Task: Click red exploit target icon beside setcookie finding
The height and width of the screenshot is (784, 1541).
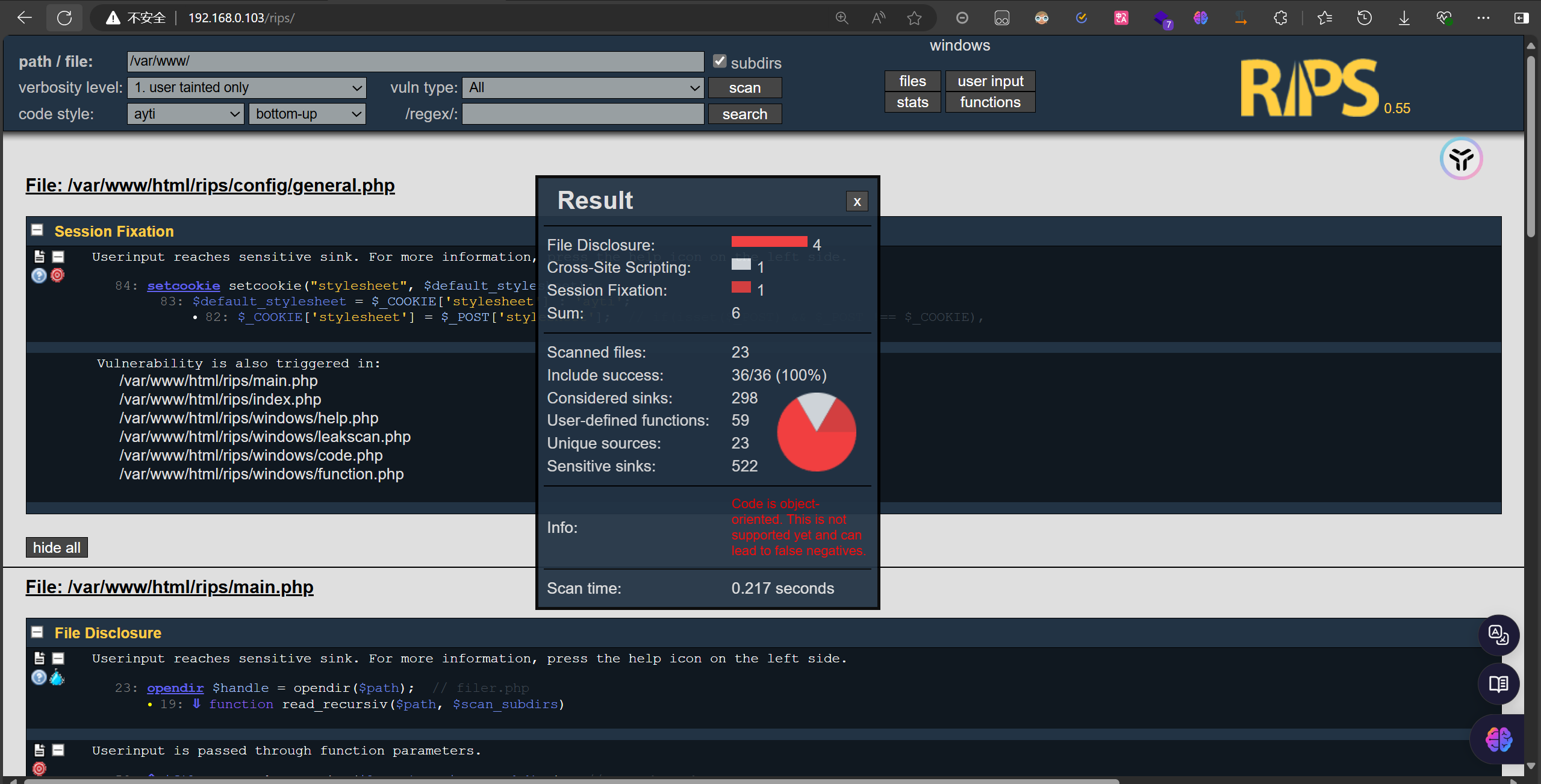Action: [58, 275]
